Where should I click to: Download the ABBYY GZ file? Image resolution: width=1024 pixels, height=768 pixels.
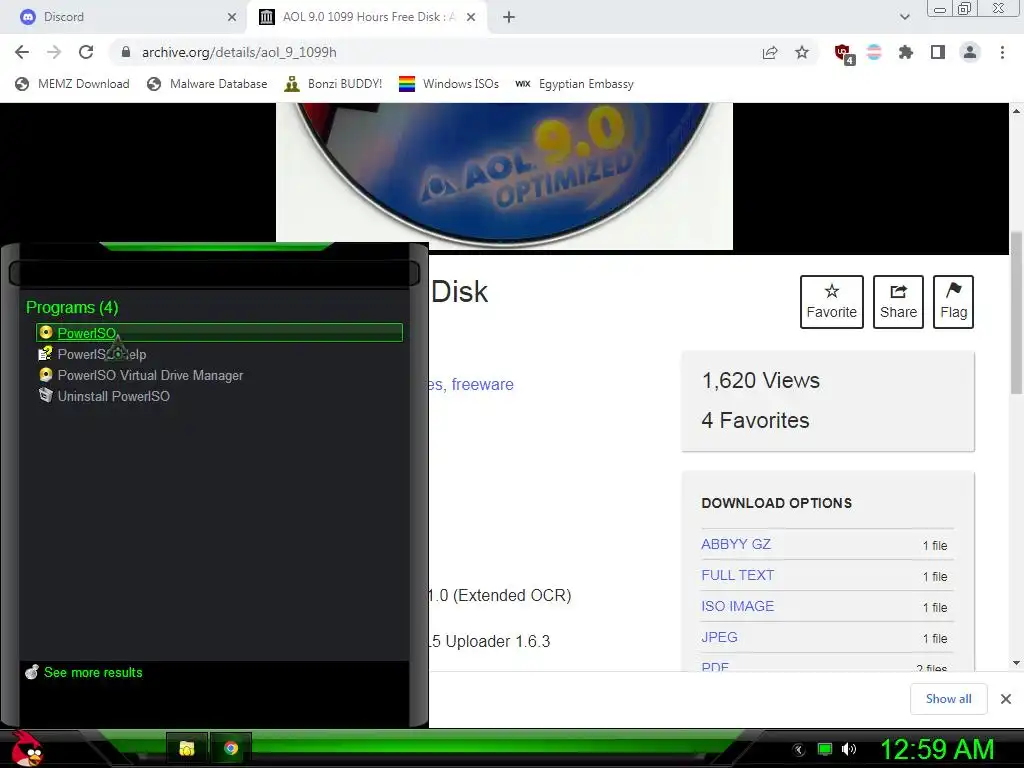click(x=735, y=544)
